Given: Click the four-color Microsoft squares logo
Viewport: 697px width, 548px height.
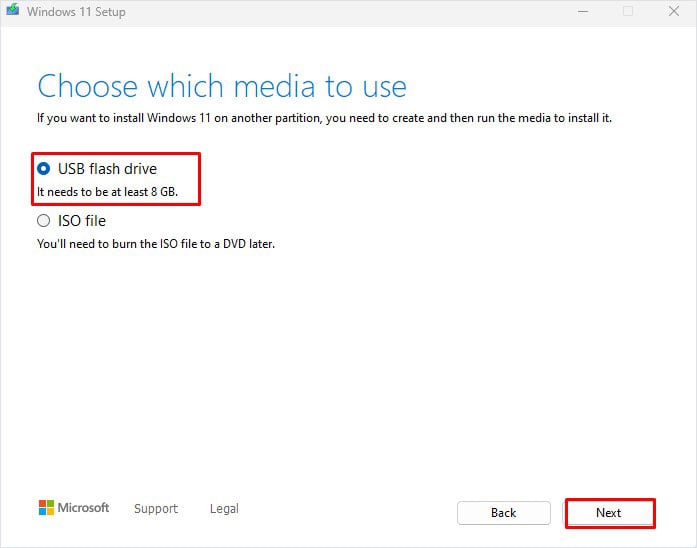Looking at the screenshot, I should [x=46, y=508].
